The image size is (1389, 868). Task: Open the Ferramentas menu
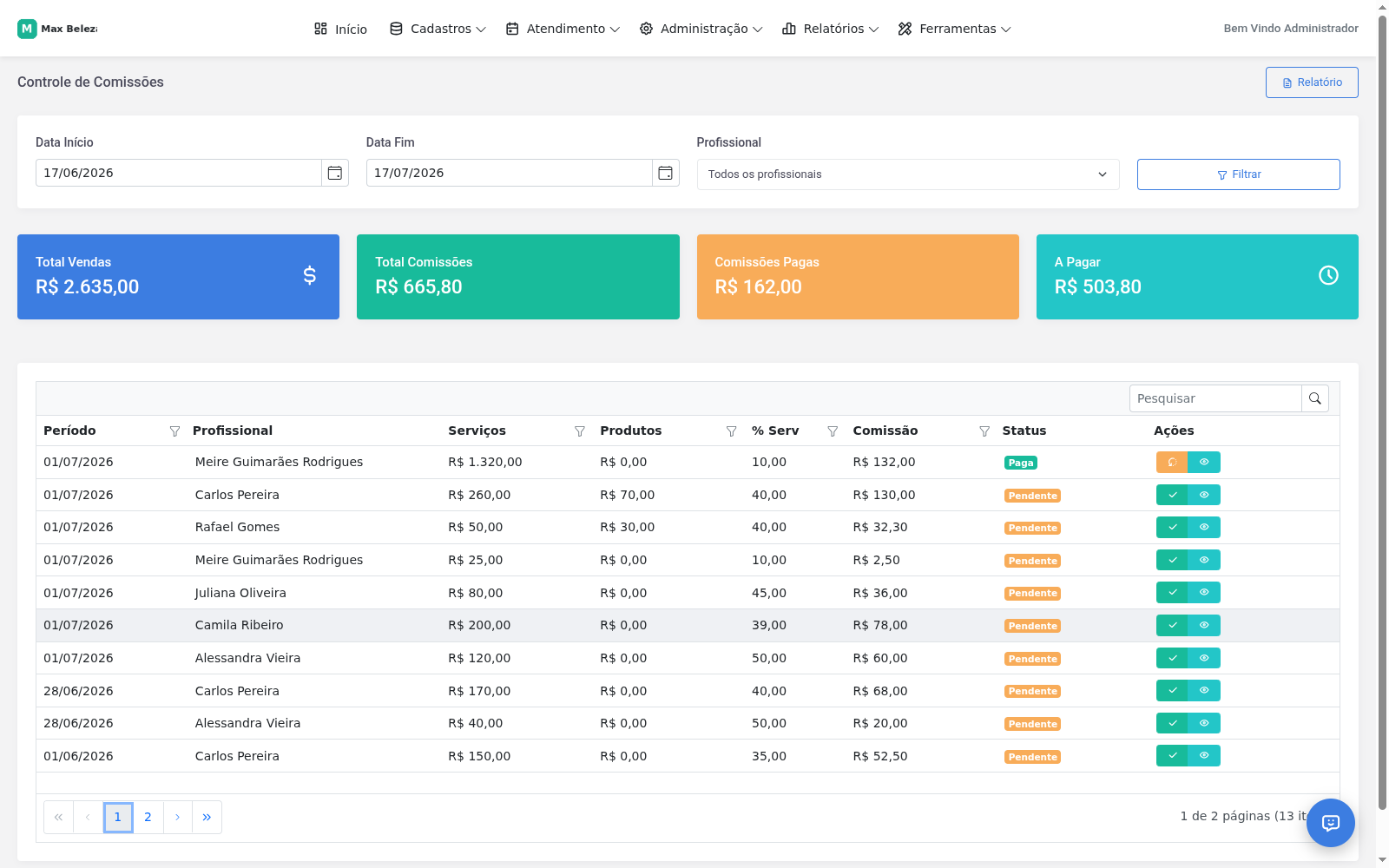954,29
